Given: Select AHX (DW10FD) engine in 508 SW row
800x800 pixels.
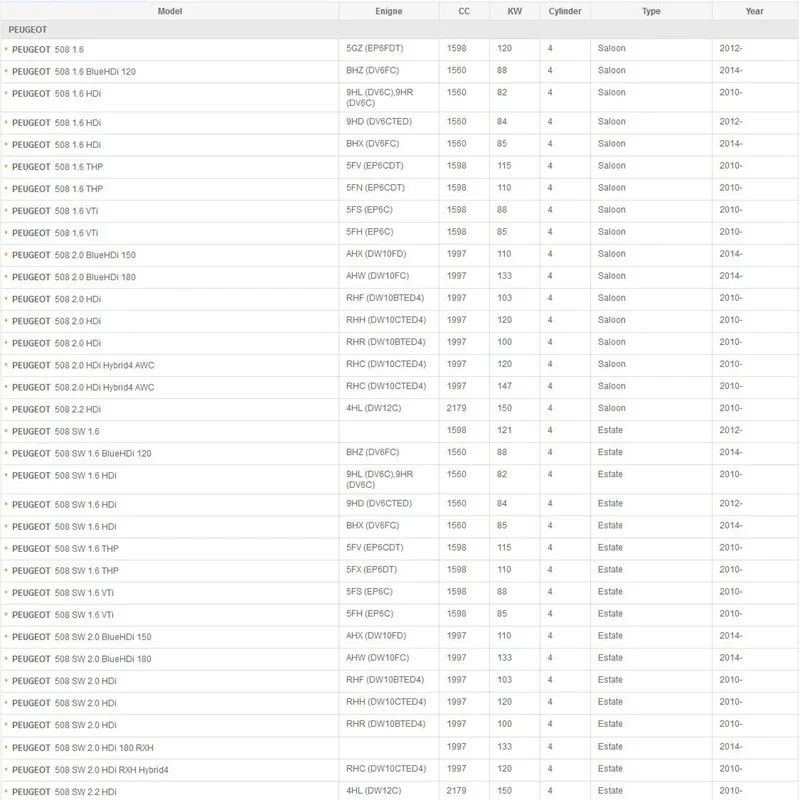Looking at the screenshot, I should click(x=376, y=636).
